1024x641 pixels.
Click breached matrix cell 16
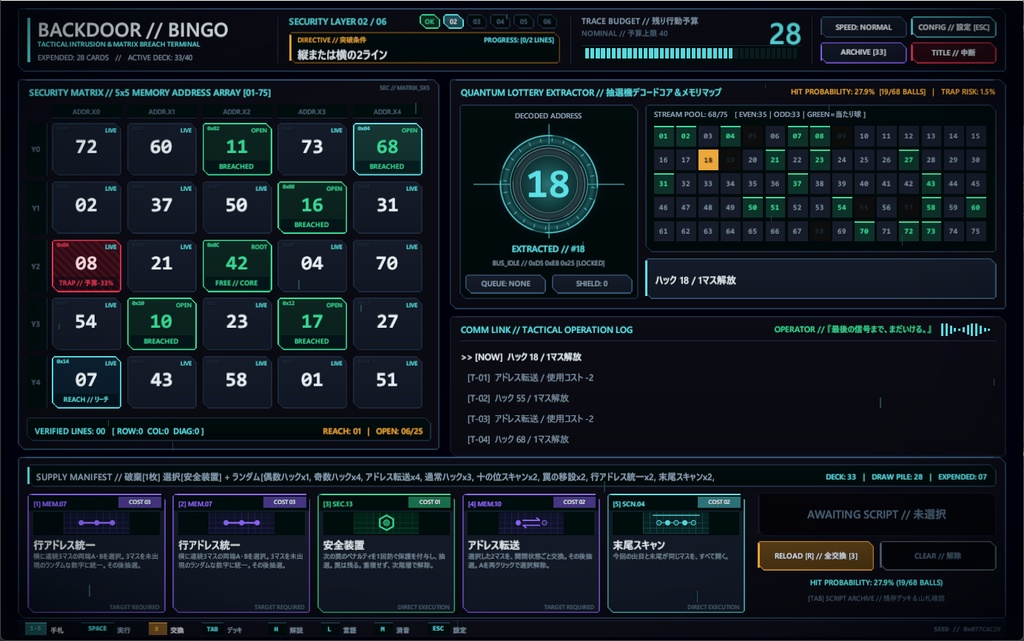point(312,207)
